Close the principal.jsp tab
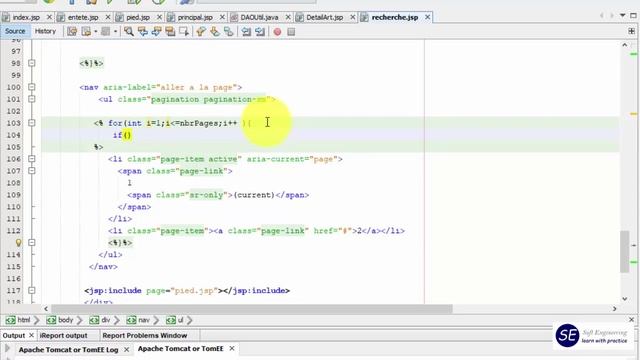Image resolution: width=640 pixels, height=360 pixels. click(222, 17)
